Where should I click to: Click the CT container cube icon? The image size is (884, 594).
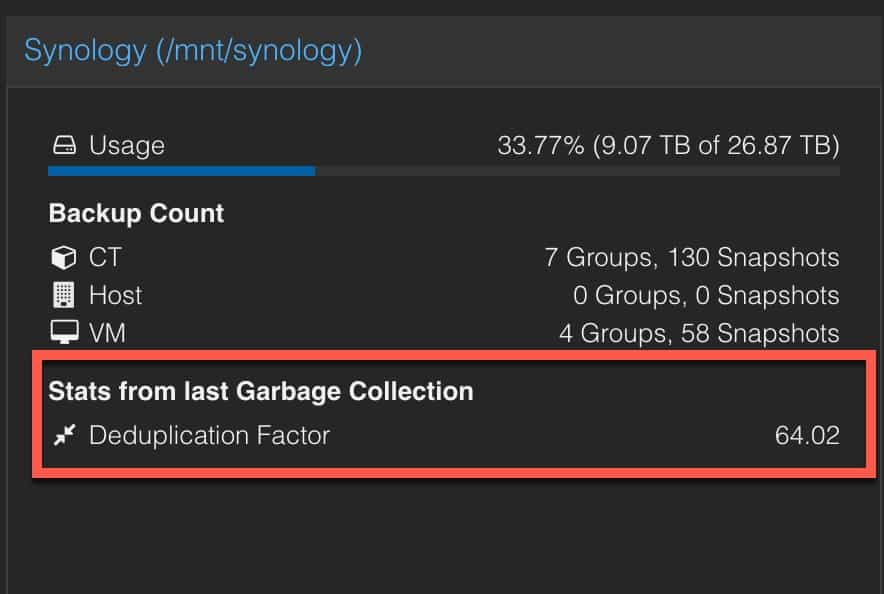[x=64, y=258]
